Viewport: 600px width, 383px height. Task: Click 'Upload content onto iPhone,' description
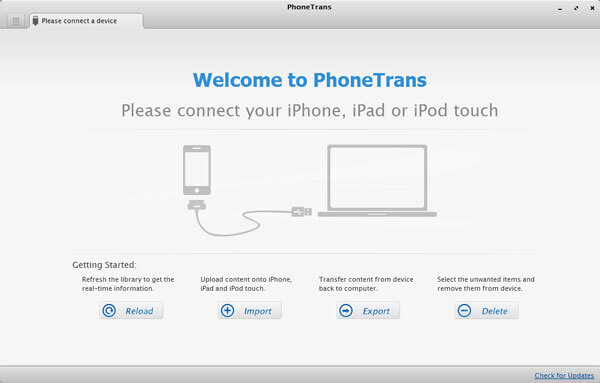pyautogui.click(x=246, y=279)
